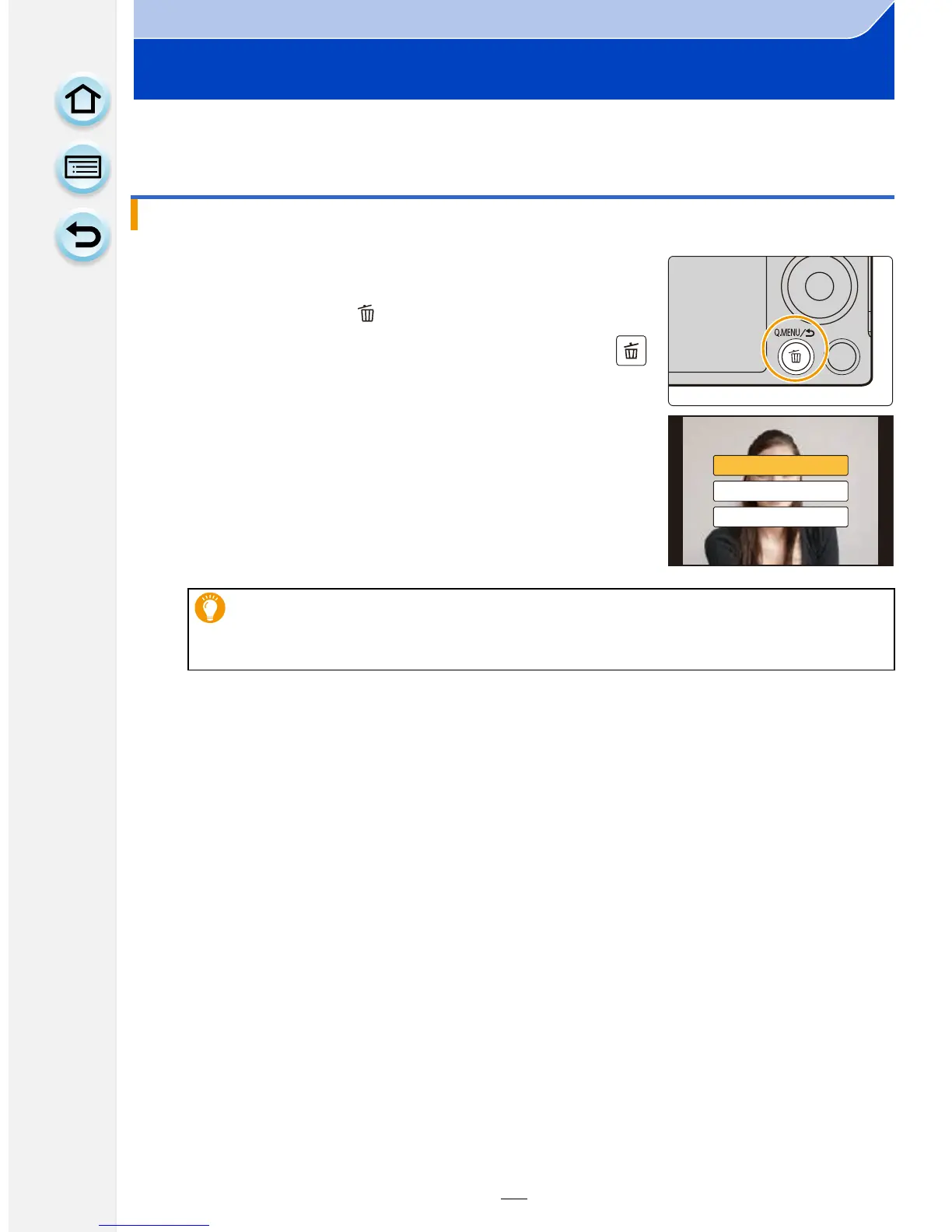Click the small round button beside delete button
Image resolution: width=952 pixels, height=1232 pixels.
[x=842, y=357]
